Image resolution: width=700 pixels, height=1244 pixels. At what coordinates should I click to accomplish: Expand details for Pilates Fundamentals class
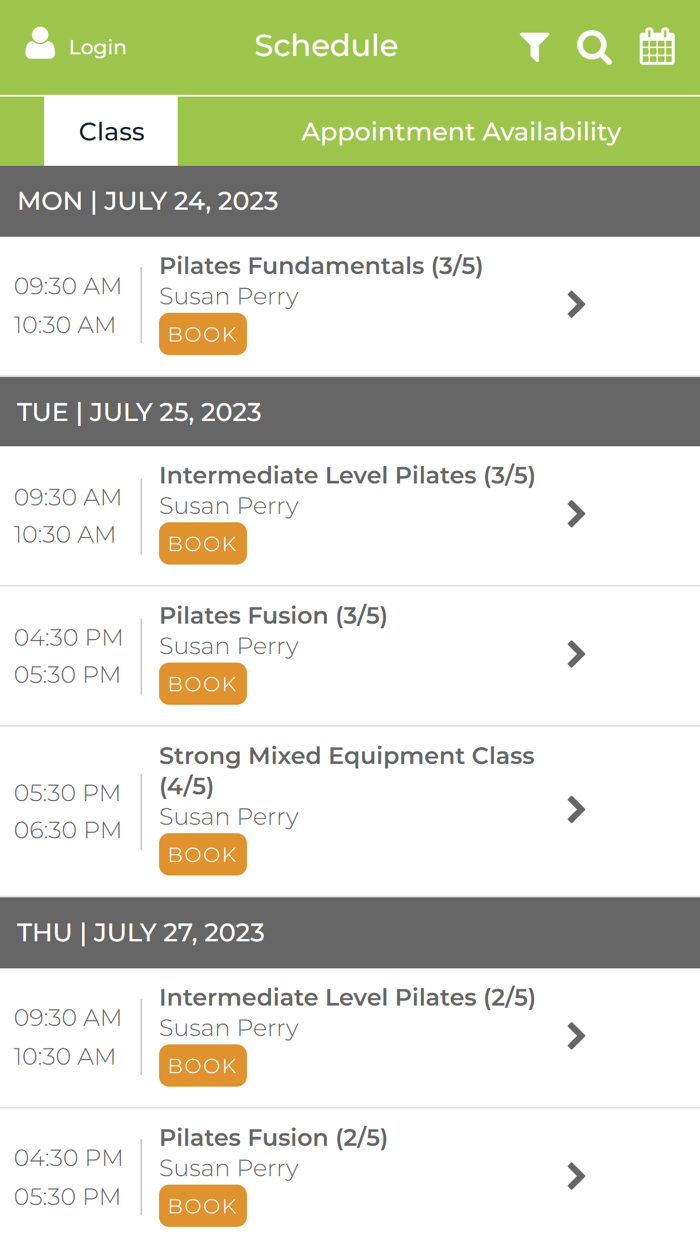pyautogui.click(x=576, y=304)
